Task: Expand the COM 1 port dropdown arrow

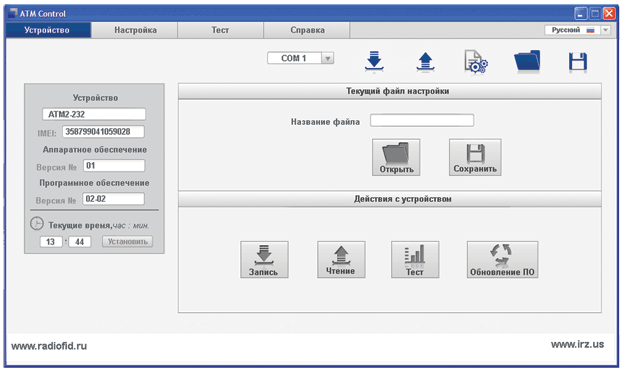Action: (x=327, y=59)
